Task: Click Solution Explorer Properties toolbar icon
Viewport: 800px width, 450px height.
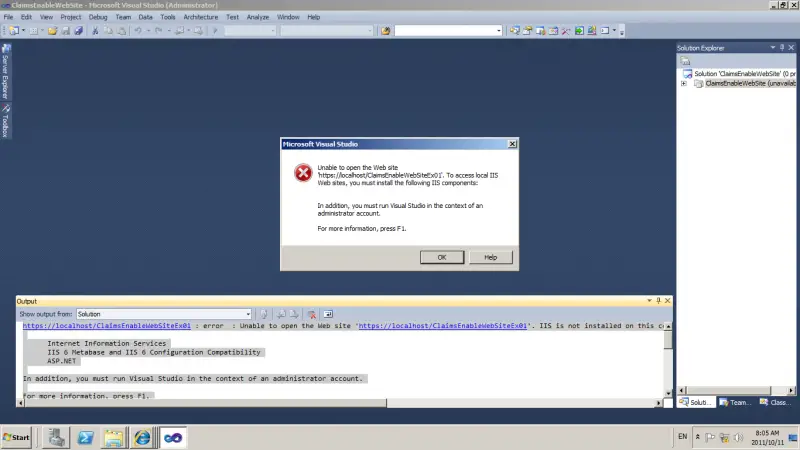Action: click(685, 61)
